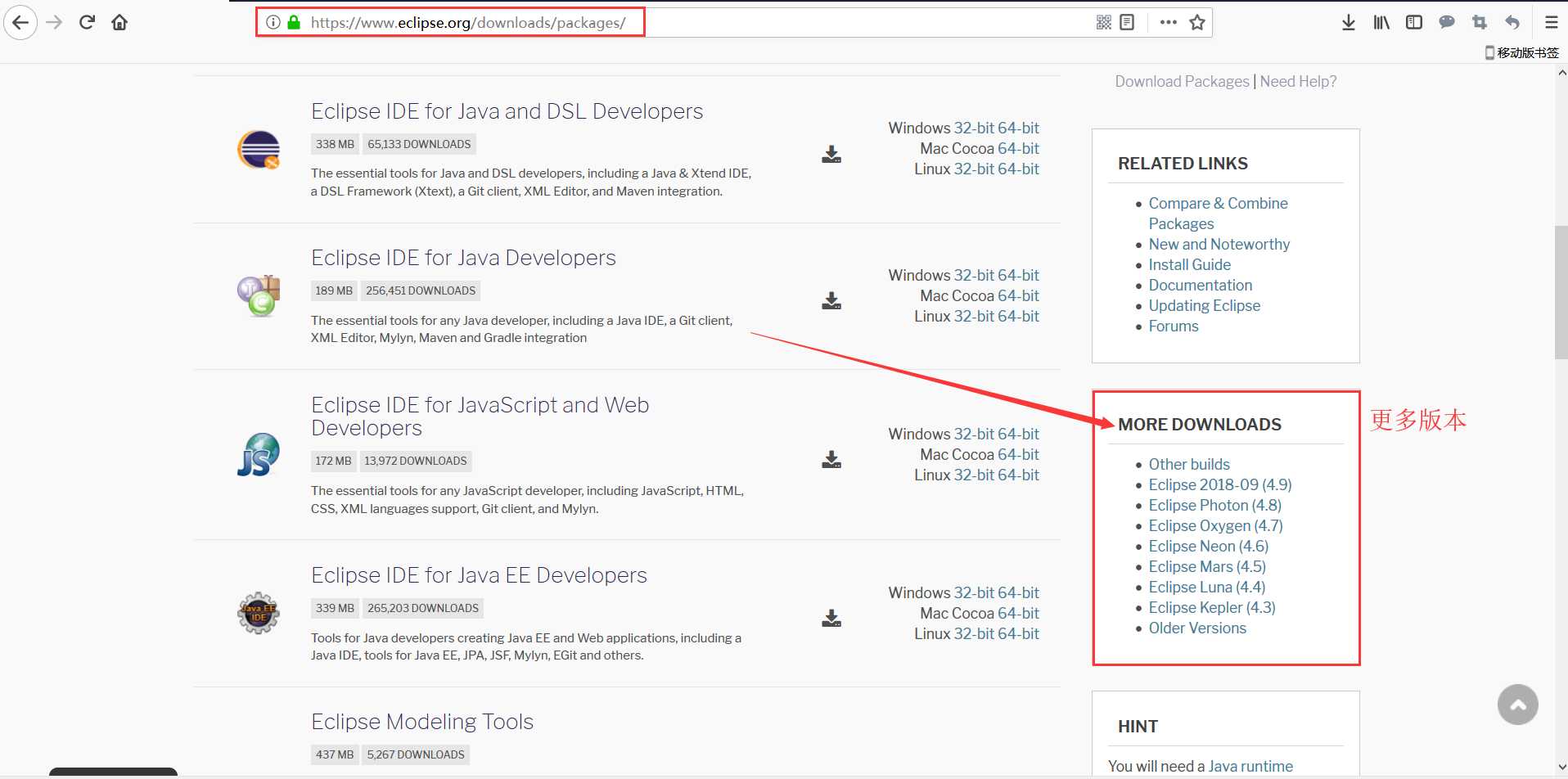Open the QR code icon in address bar

tap(1103, 22)
